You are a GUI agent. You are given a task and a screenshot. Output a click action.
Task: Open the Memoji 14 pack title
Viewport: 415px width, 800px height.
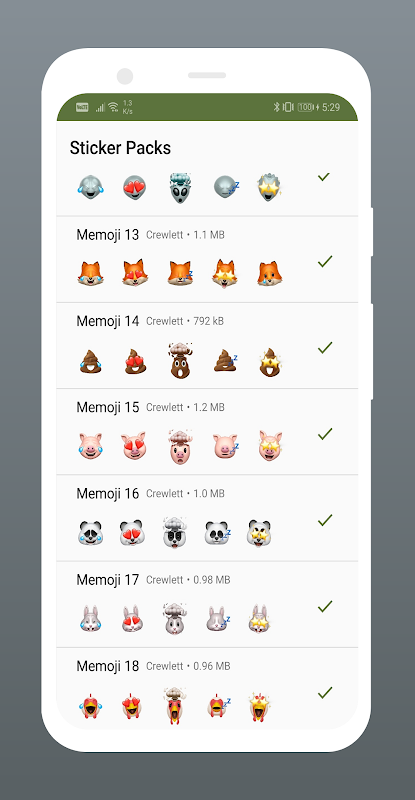[108, 321]
